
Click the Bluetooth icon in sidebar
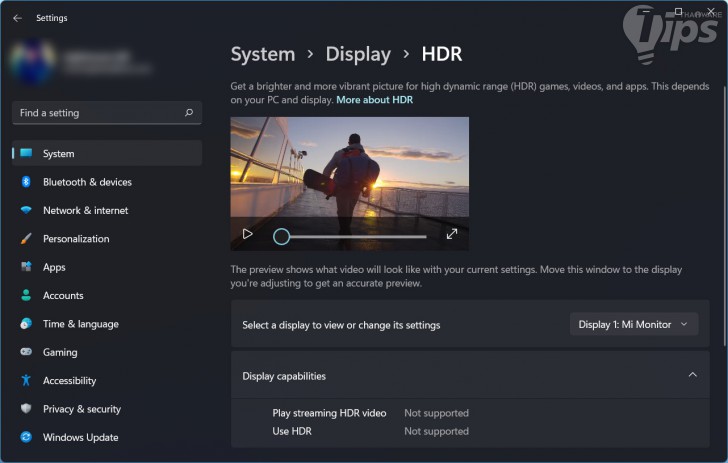click(x=26, y=182)
